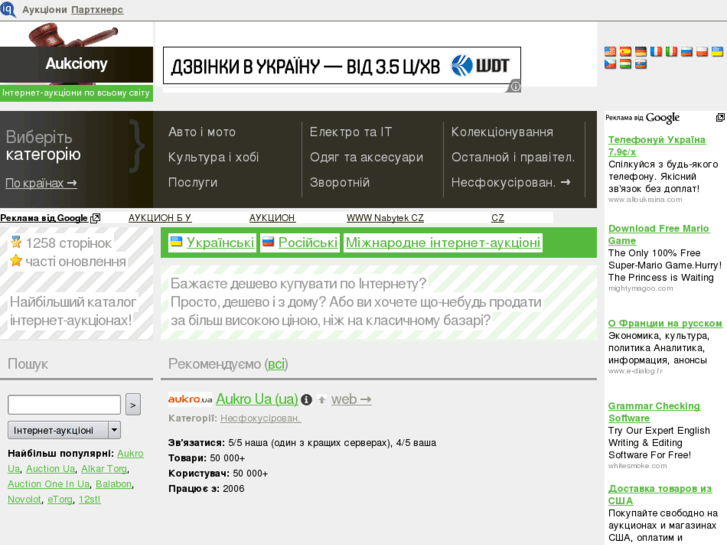
Task: Open popular link 'Auction Ua'
Action: tap(51, 469)
